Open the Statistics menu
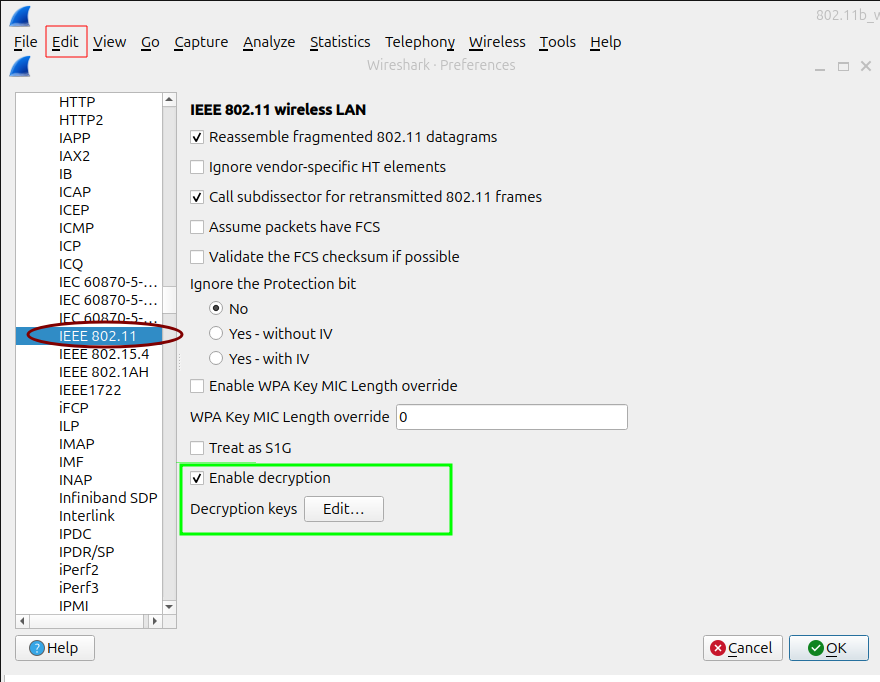 340,42
